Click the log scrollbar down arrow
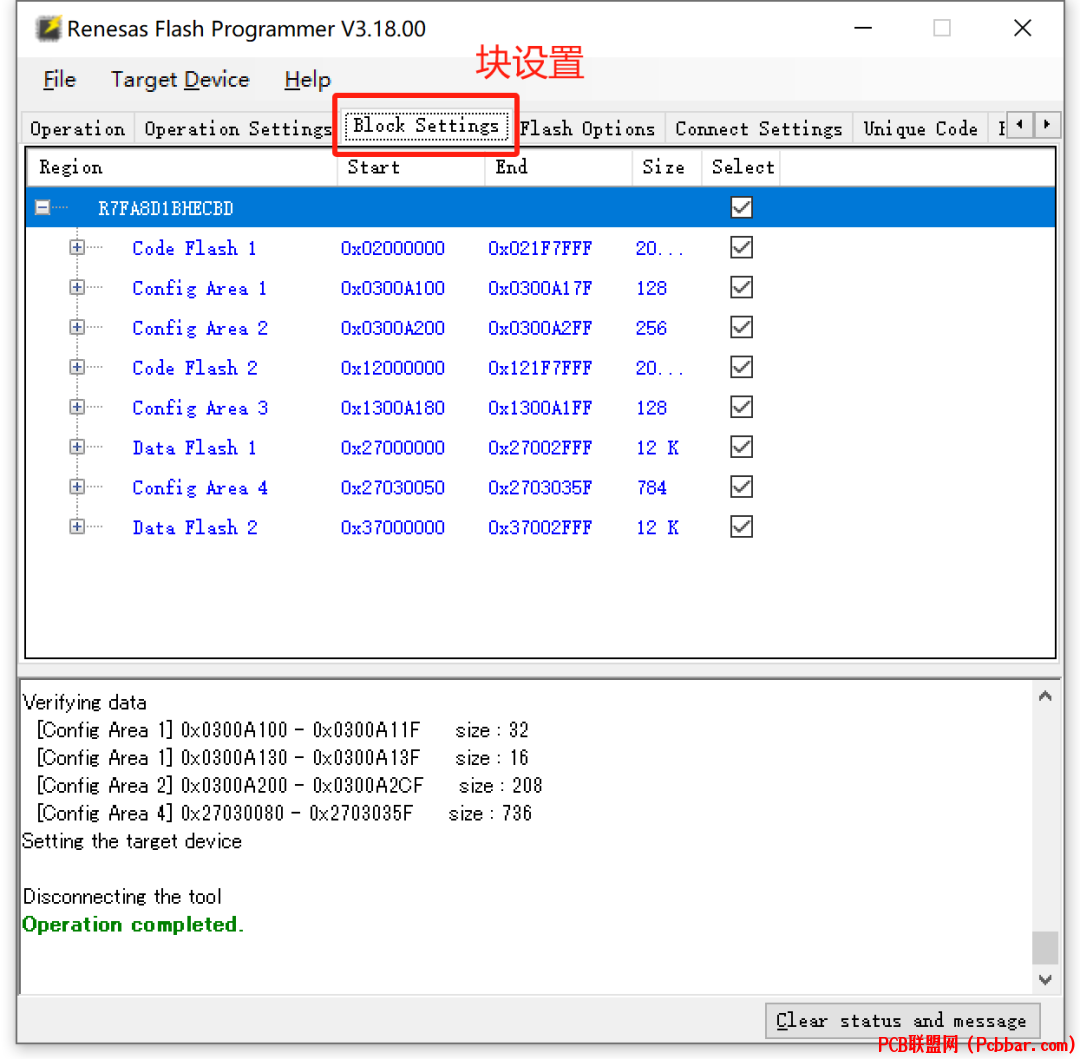Viewport: 1080px width, 1059px height. [1044, 979]
